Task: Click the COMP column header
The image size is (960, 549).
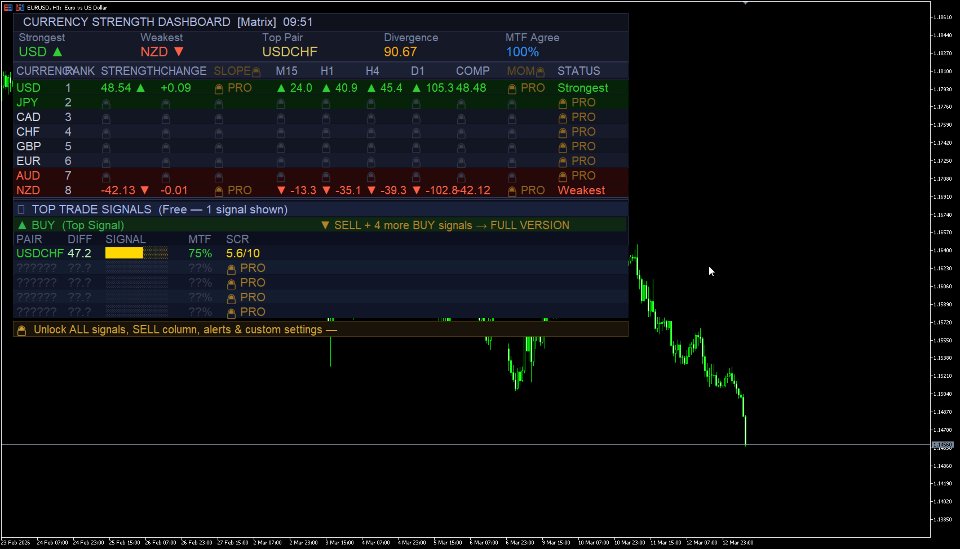Action: (x=473, y=71)
